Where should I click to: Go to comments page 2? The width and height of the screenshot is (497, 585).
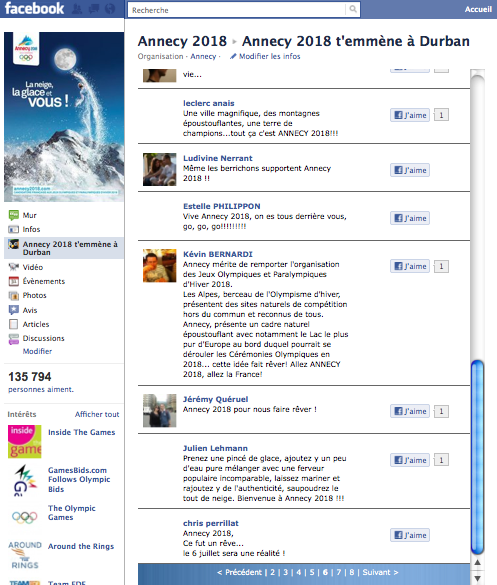pyautogui.click(x=273, y=572)
